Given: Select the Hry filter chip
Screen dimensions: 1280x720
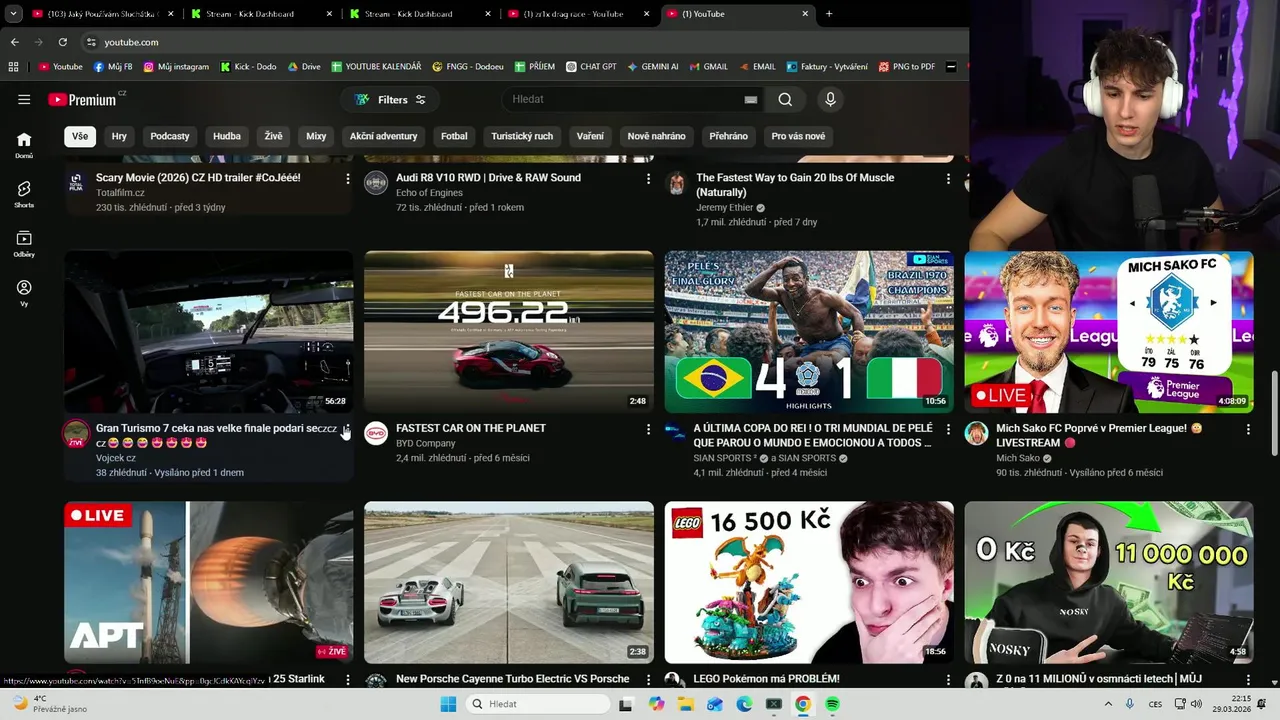Looking at the screenshot, I should click(119, 136).
